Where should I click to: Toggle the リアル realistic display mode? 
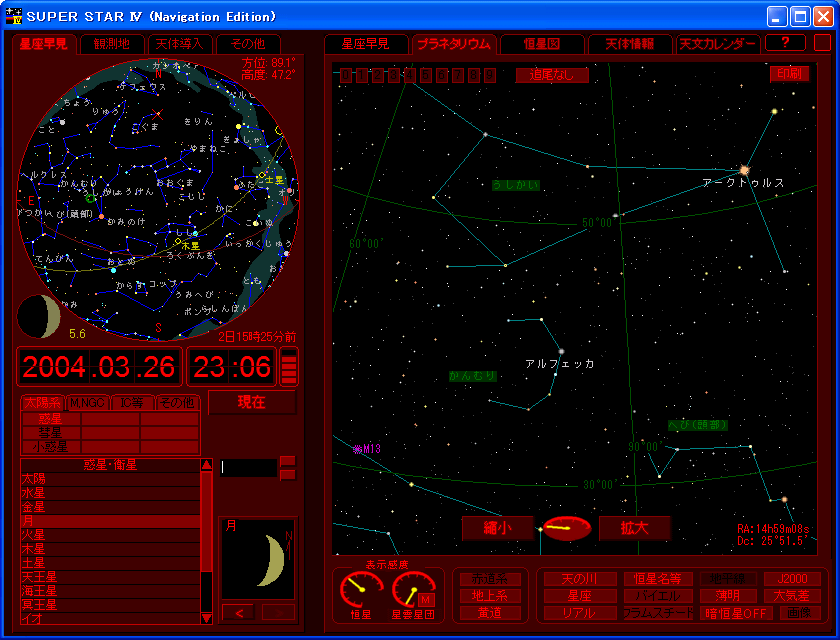tap(579, 613)
